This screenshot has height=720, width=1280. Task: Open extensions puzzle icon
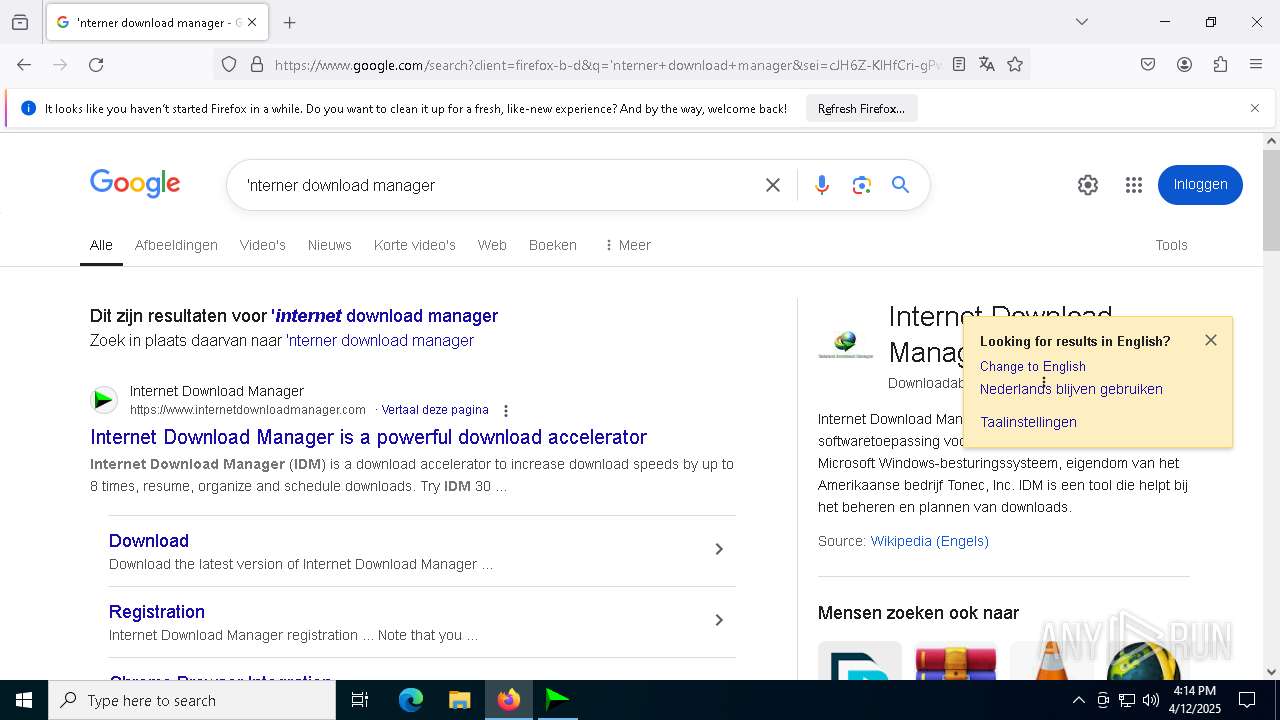pos(1220,65)
